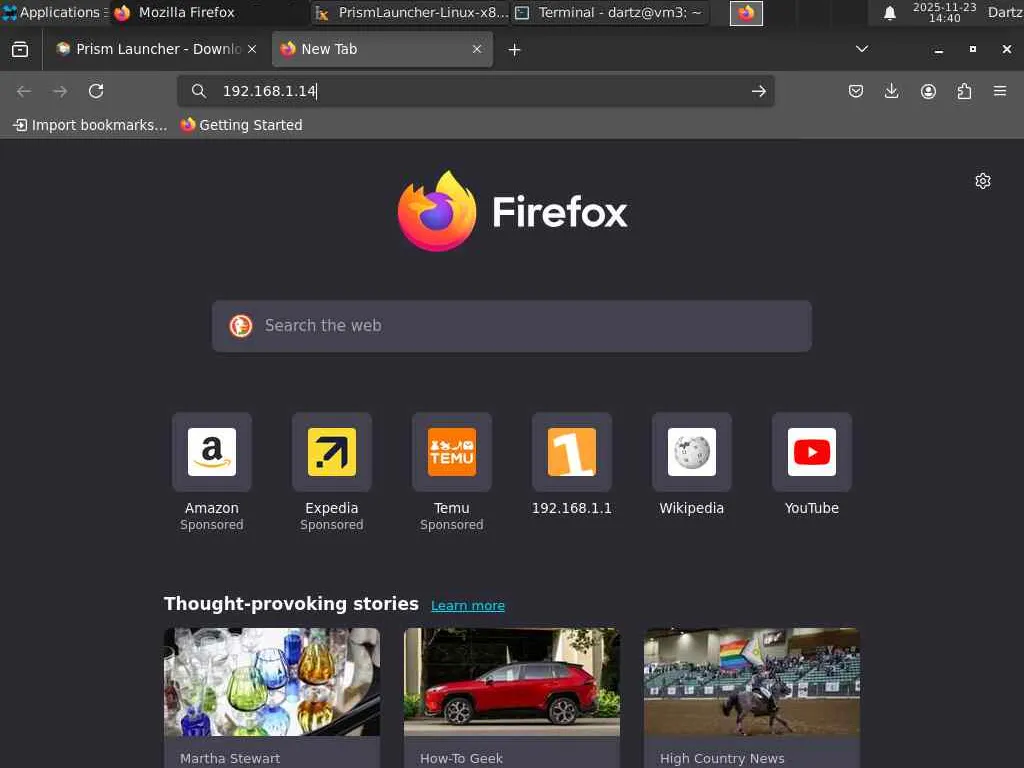Click the Firefox icon-only button in top panel
1024x768 pixels.
[x=746, y=13]
